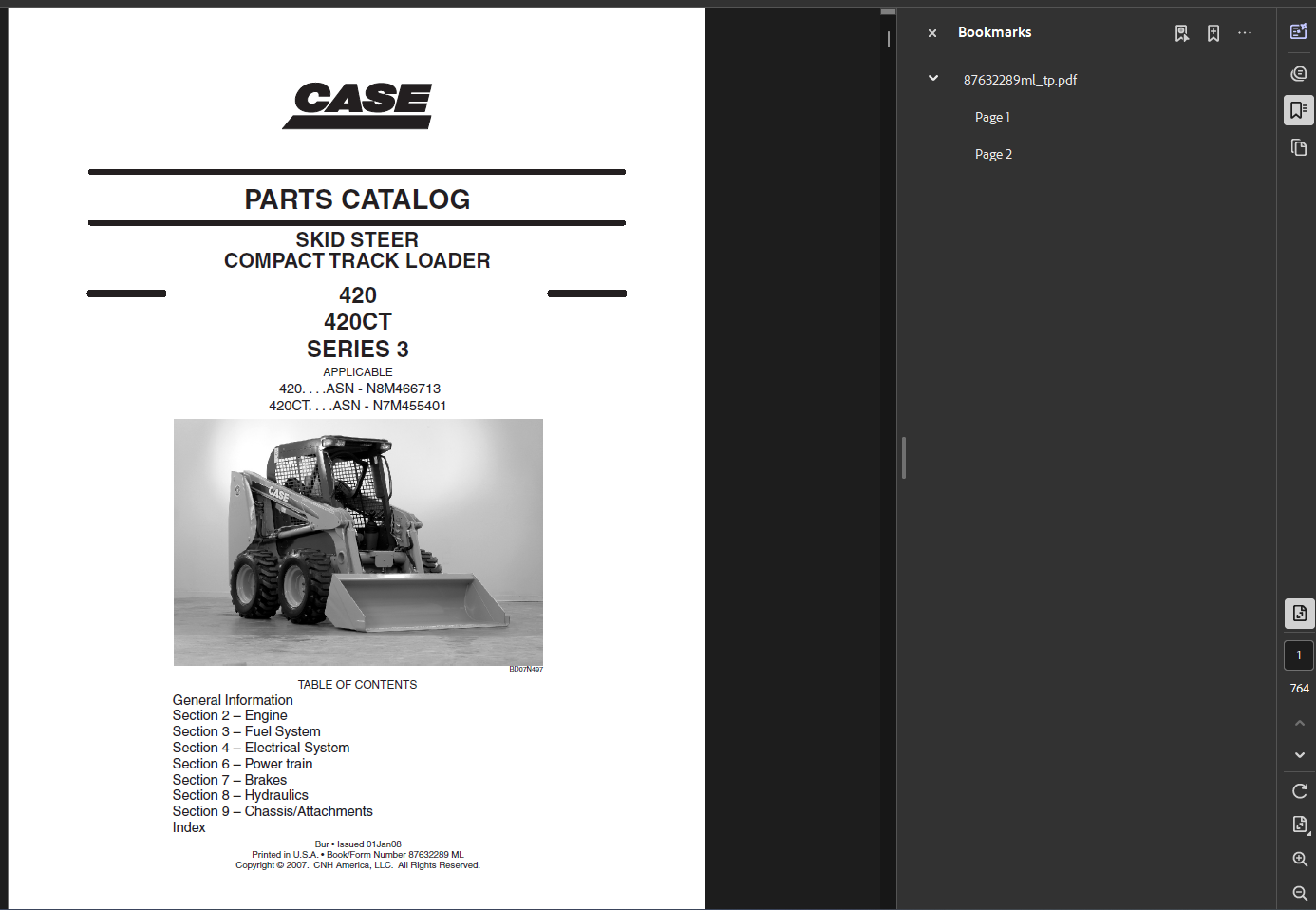Viewport: 1316px width, 910px height.
Task: Click the page display settings icon
Action: 1300,614
